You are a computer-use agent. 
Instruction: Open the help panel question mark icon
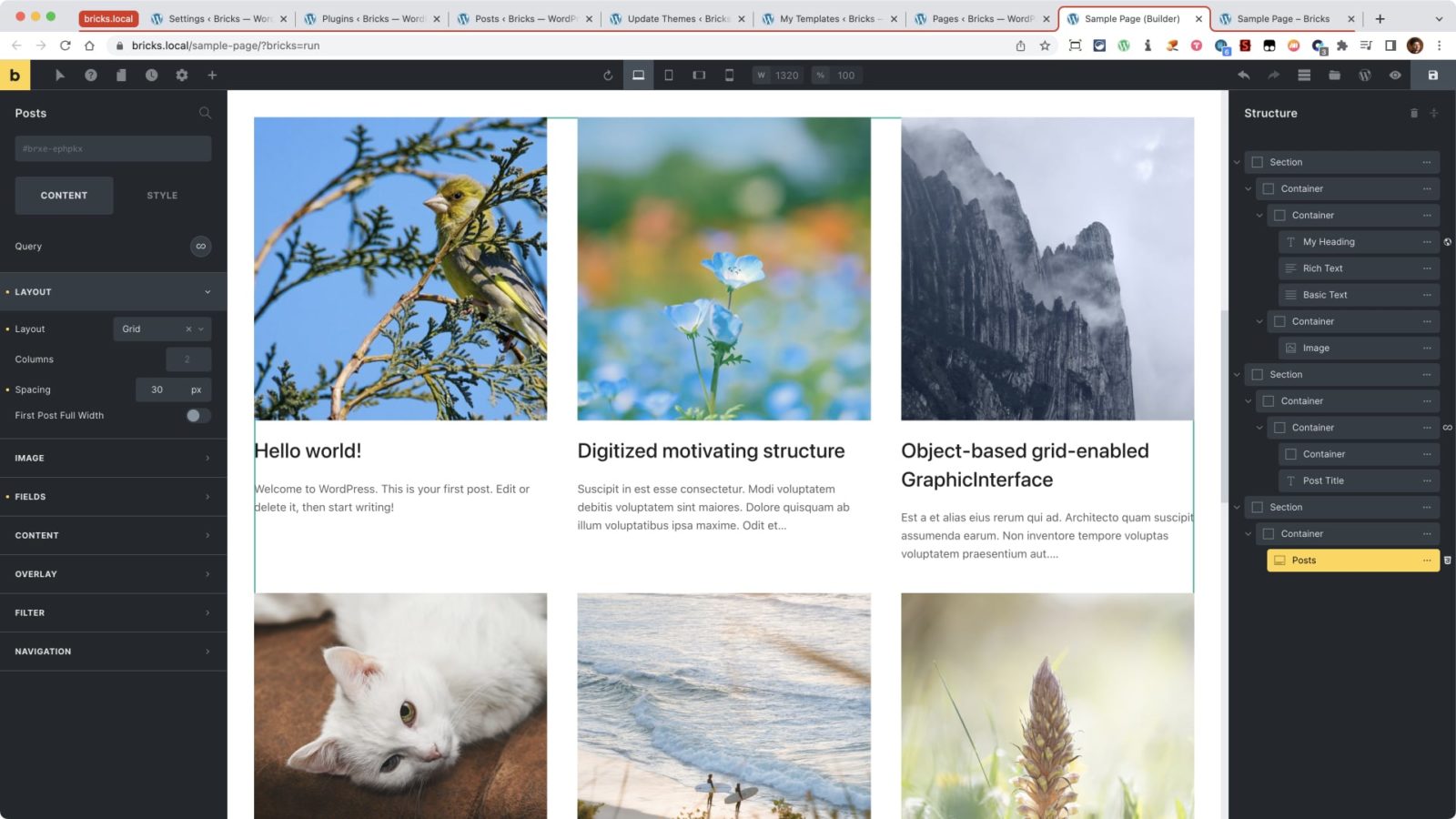91,76
